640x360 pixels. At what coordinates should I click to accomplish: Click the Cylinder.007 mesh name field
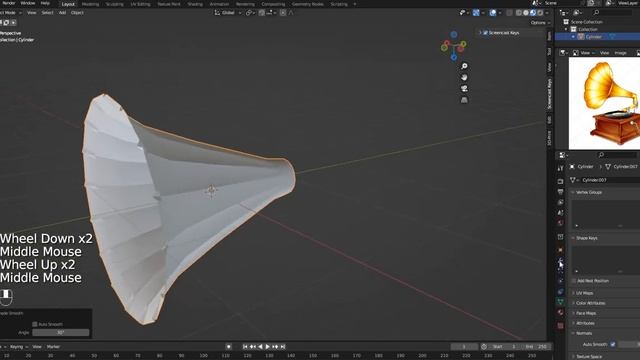[610, 180]
